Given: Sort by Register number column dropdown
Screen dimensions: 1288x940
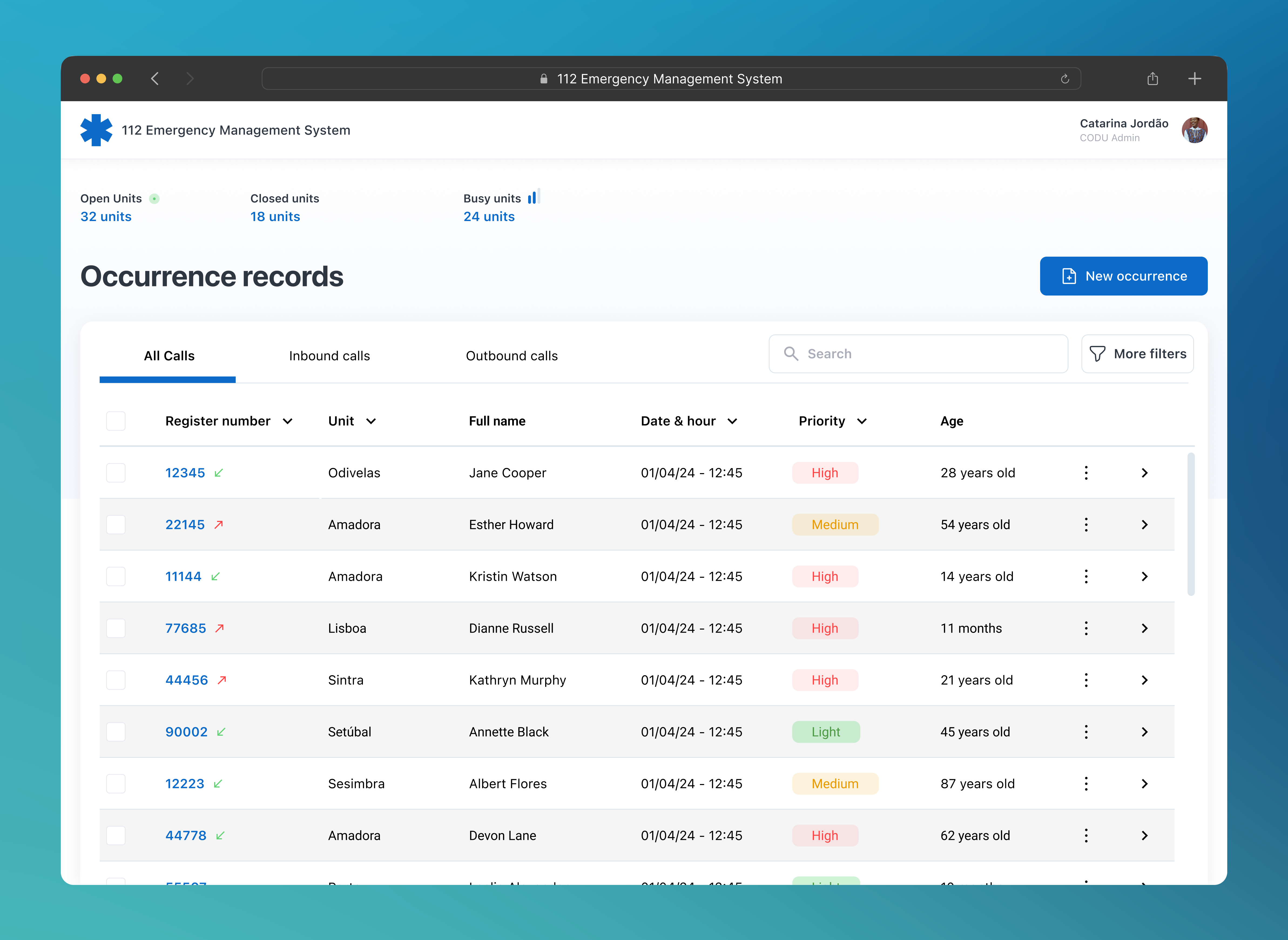Looking at the screenshot, I should (x=287, y=421).
